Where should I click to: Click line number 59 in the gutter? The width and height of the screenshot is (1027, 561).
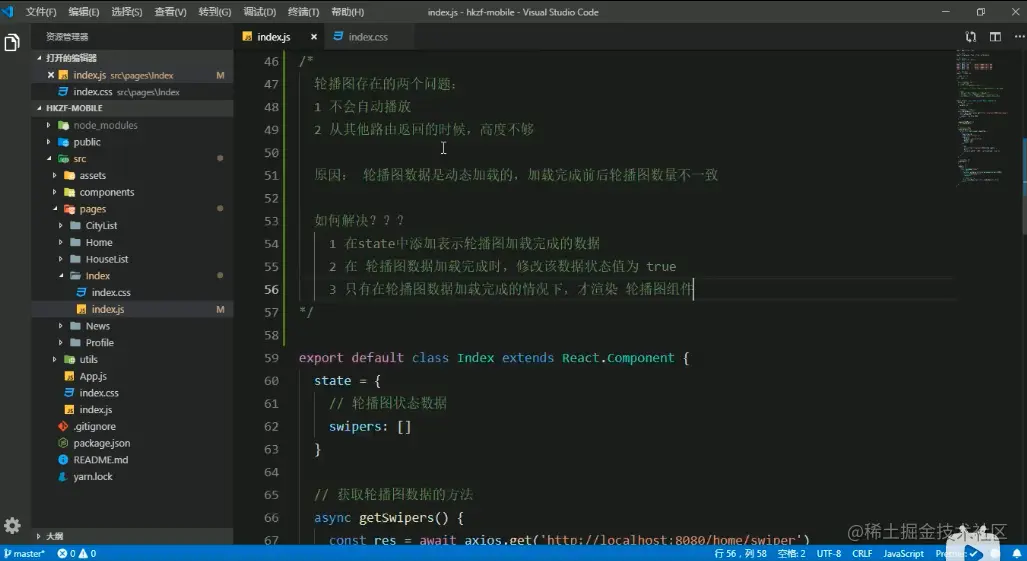(x=271, y=358)
